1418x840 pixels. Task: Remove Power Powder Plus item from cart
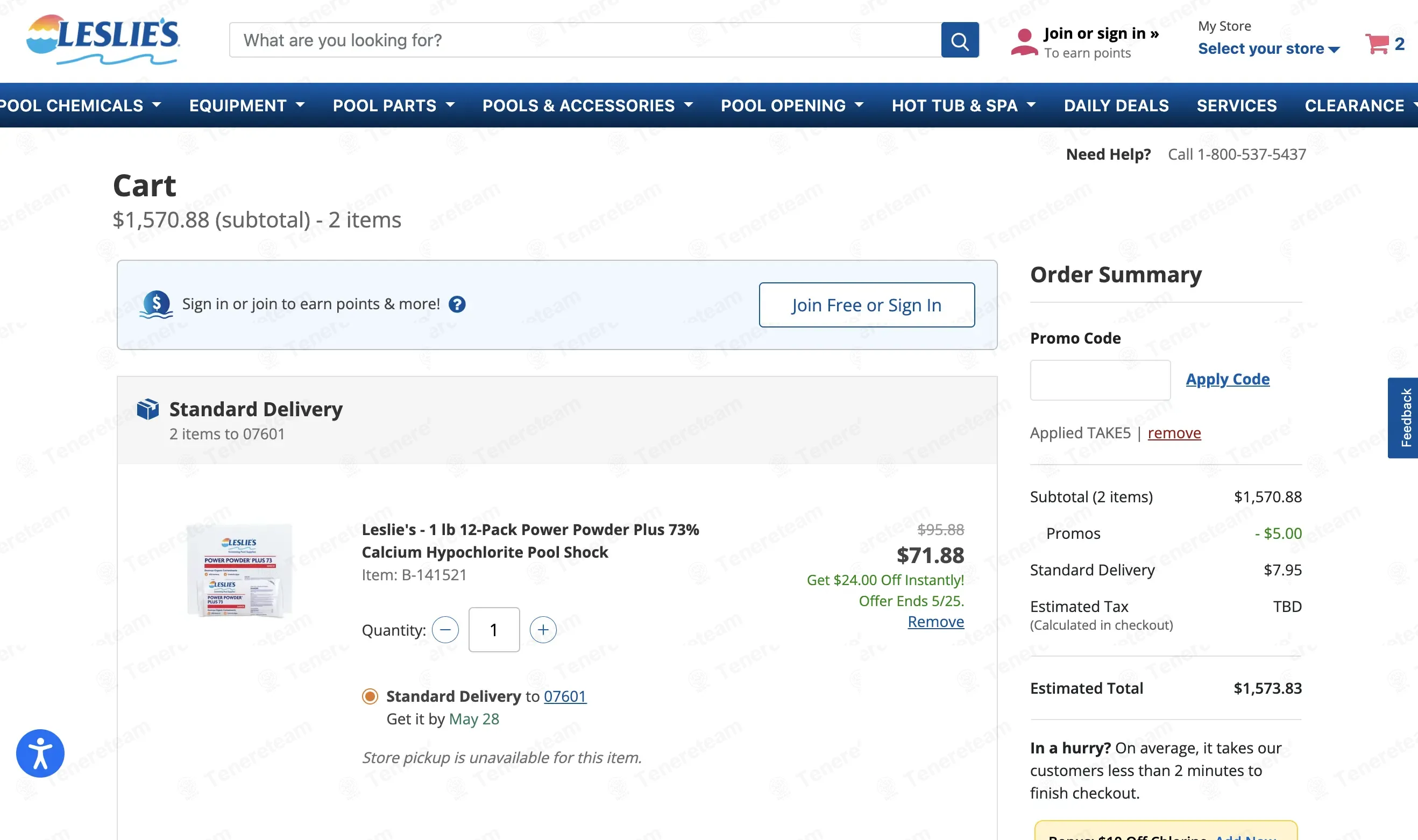[935, 622]
